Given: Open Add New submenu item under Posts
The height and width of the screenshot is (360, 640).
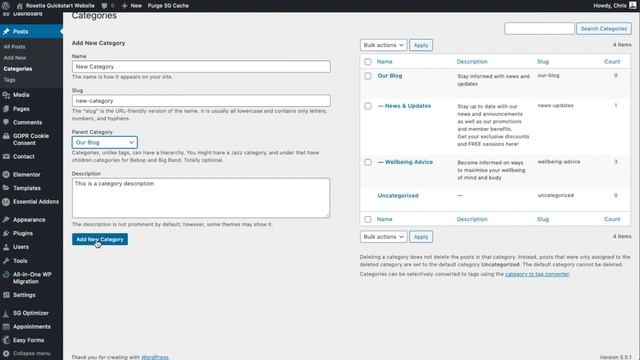Looking at the screenshot, I should click(x=15, y=58).
